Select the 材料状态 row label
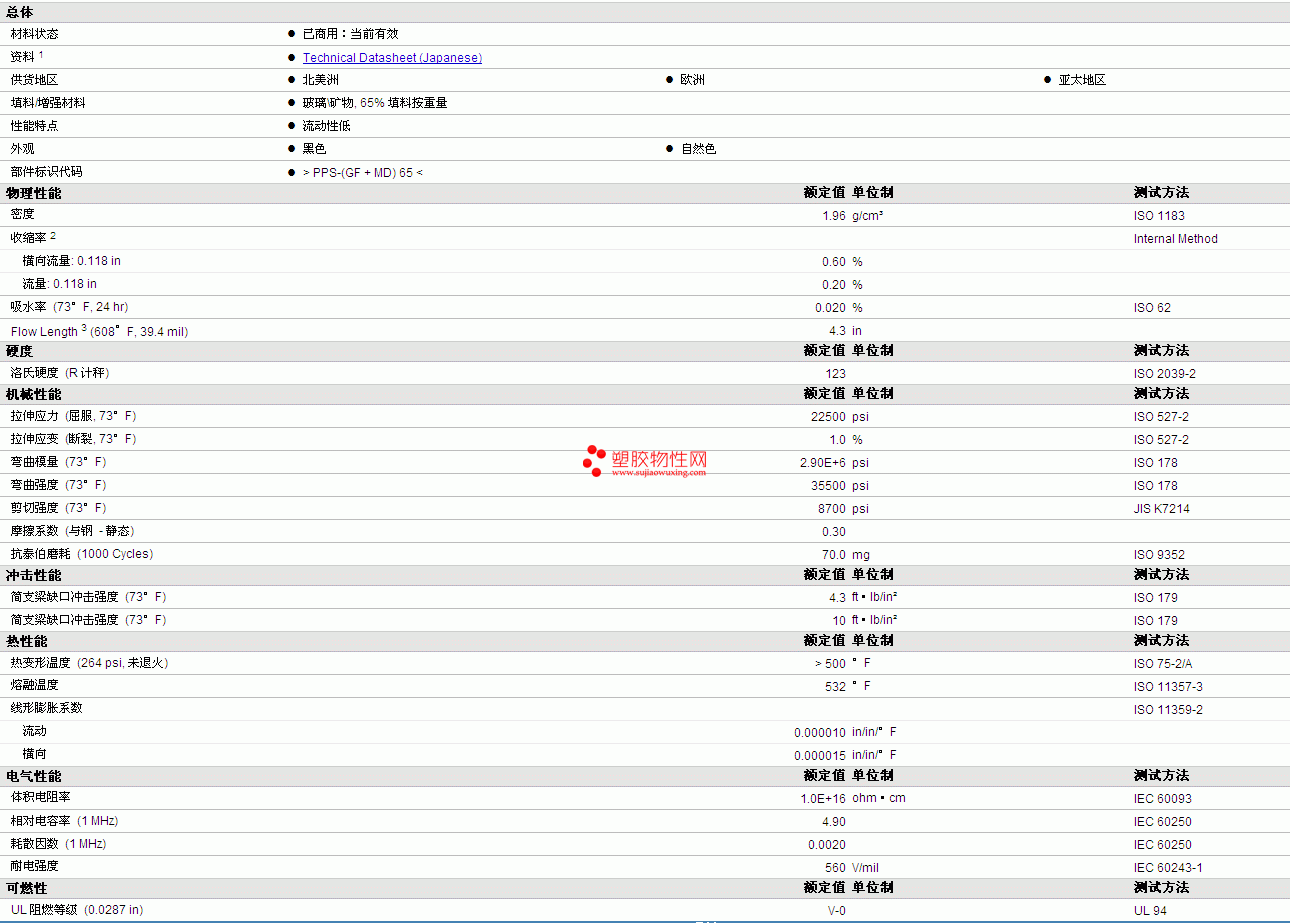The image size is (1290, 923). (35, 34)
